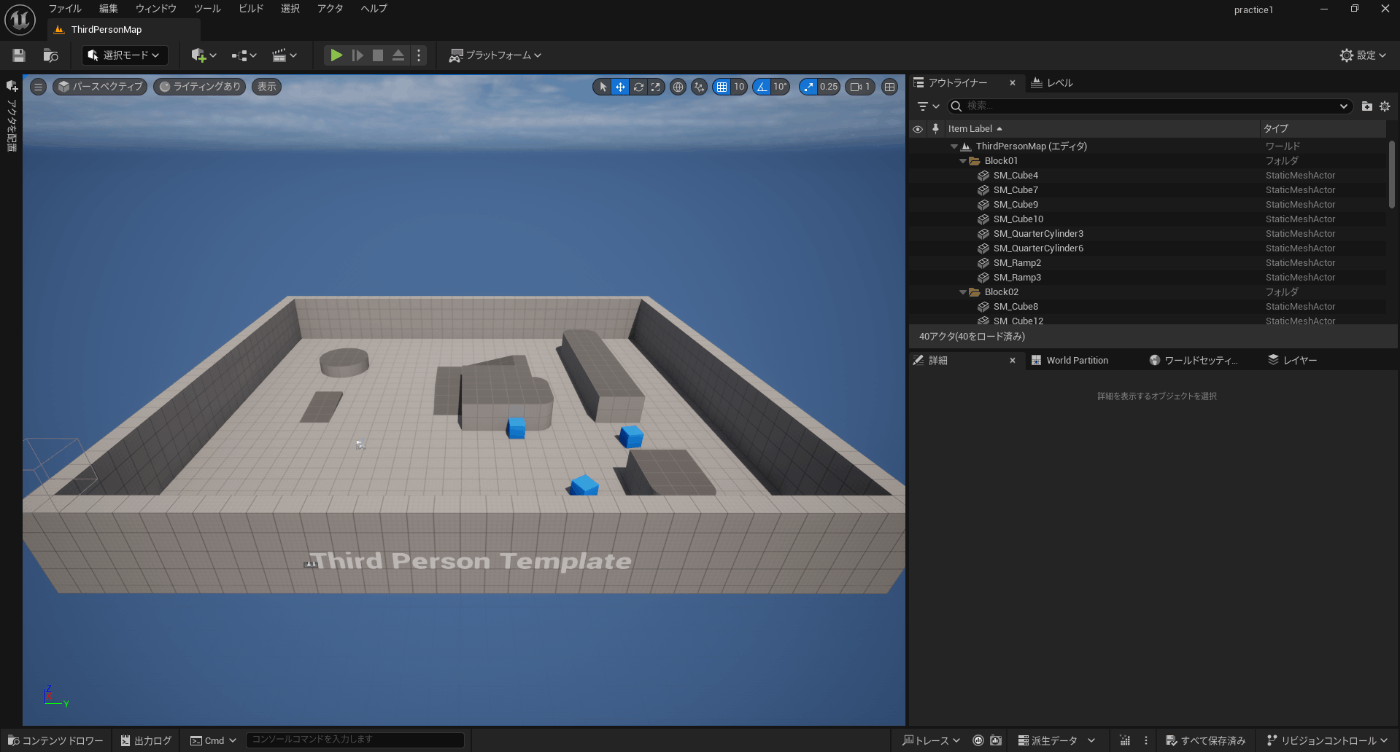
Task: Open the ファイル menu
Action: 65,8
